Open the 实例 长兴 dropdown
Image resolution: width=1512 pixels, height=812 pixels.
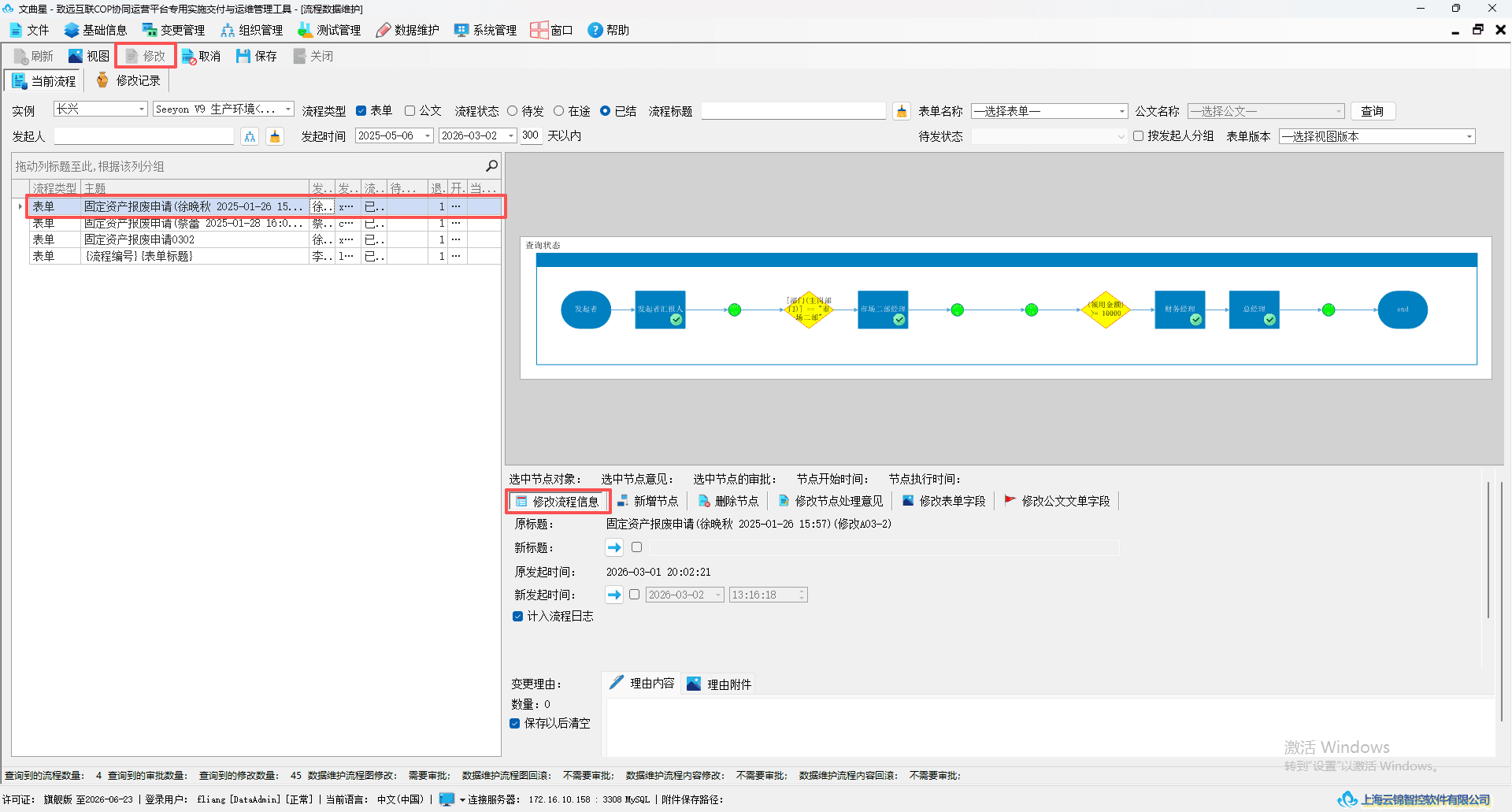pyautogui.click(x=101, y=109)
